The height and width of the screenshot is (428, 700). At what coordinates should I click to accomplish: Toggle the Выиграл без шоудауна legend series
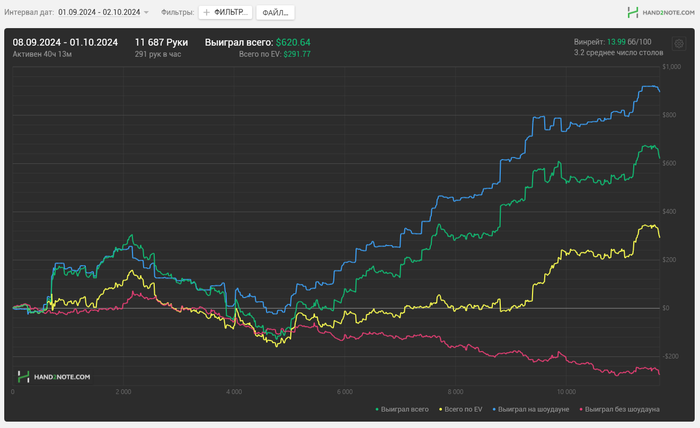coord(619,409)
